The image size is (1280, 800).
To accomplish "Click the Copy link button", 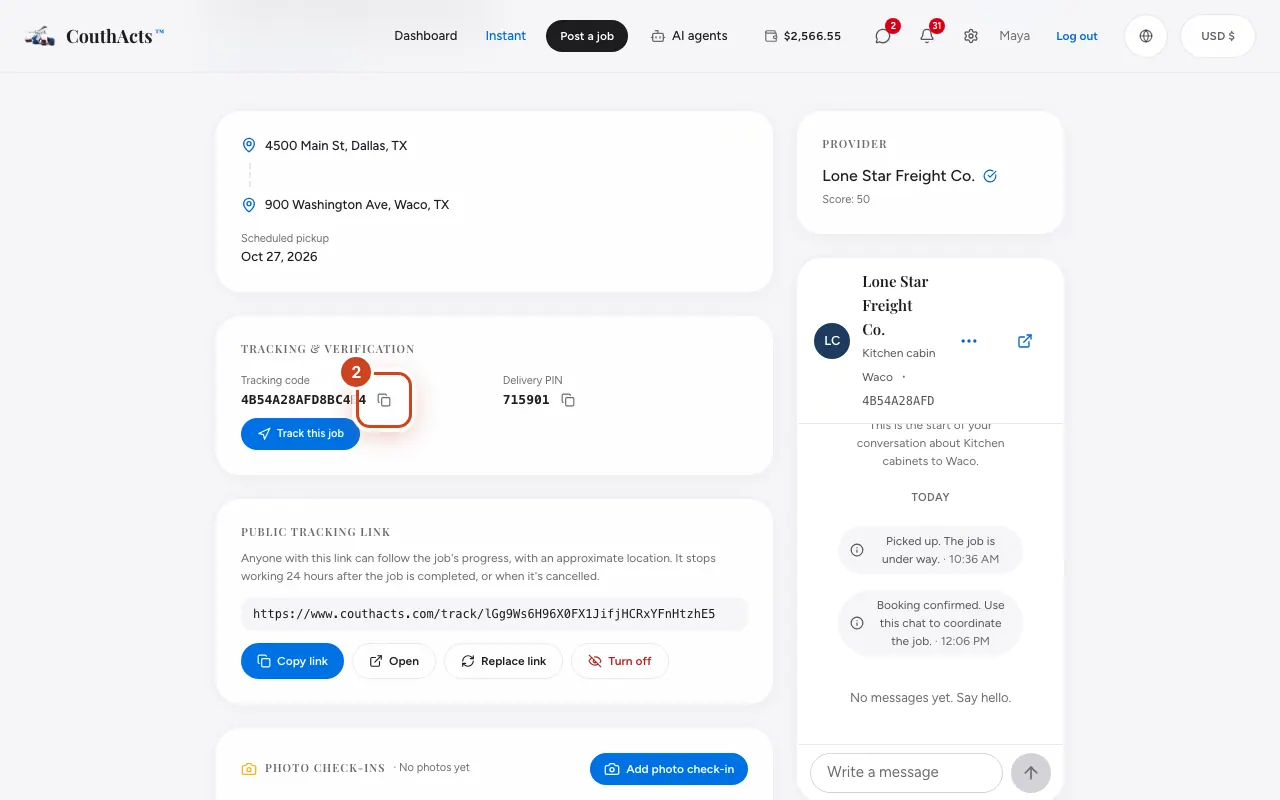I will [292, 661].
